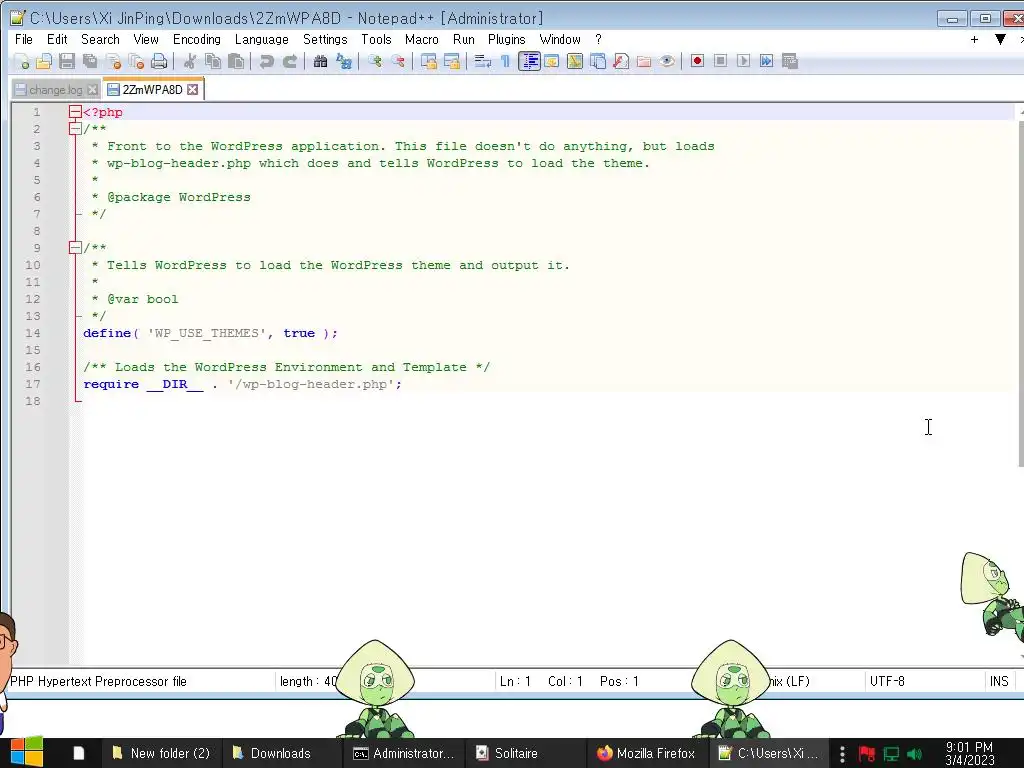Screen dimensions: 1024x768
Task: Collapse the fold marker on line 1
Action: pos(75,112)
